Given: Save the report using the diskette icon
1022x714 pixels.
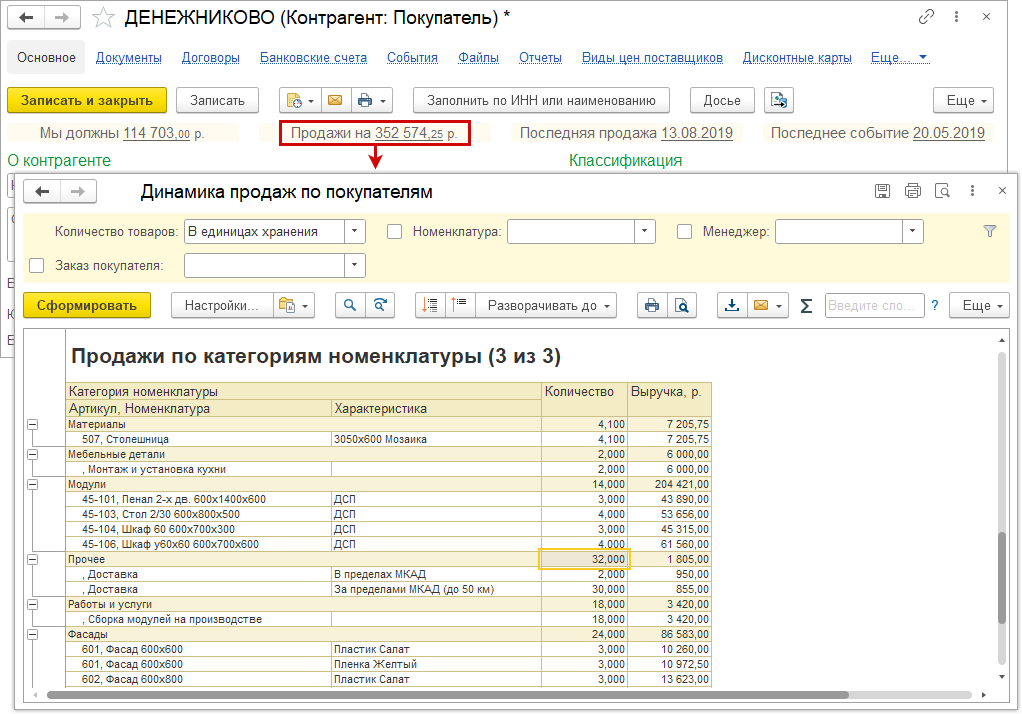Looking at the screenshot, I should [882, 191].
